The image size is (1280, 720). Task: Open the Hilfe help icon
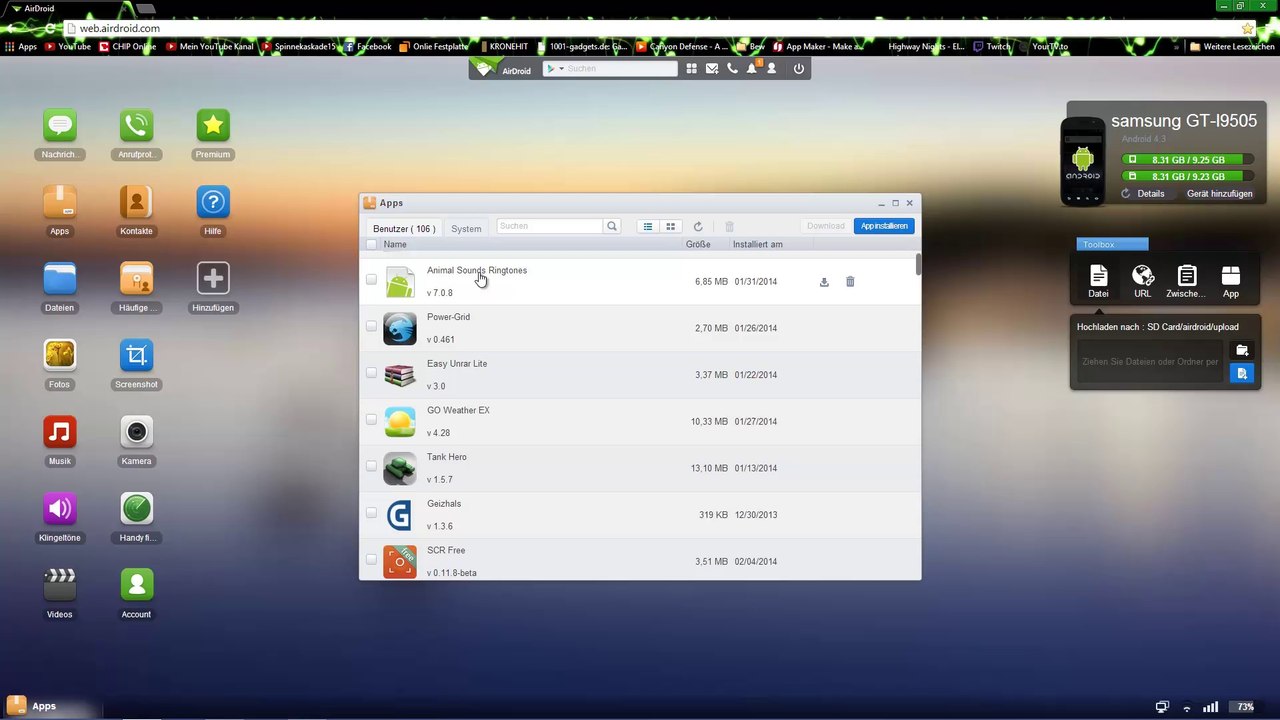213,202
